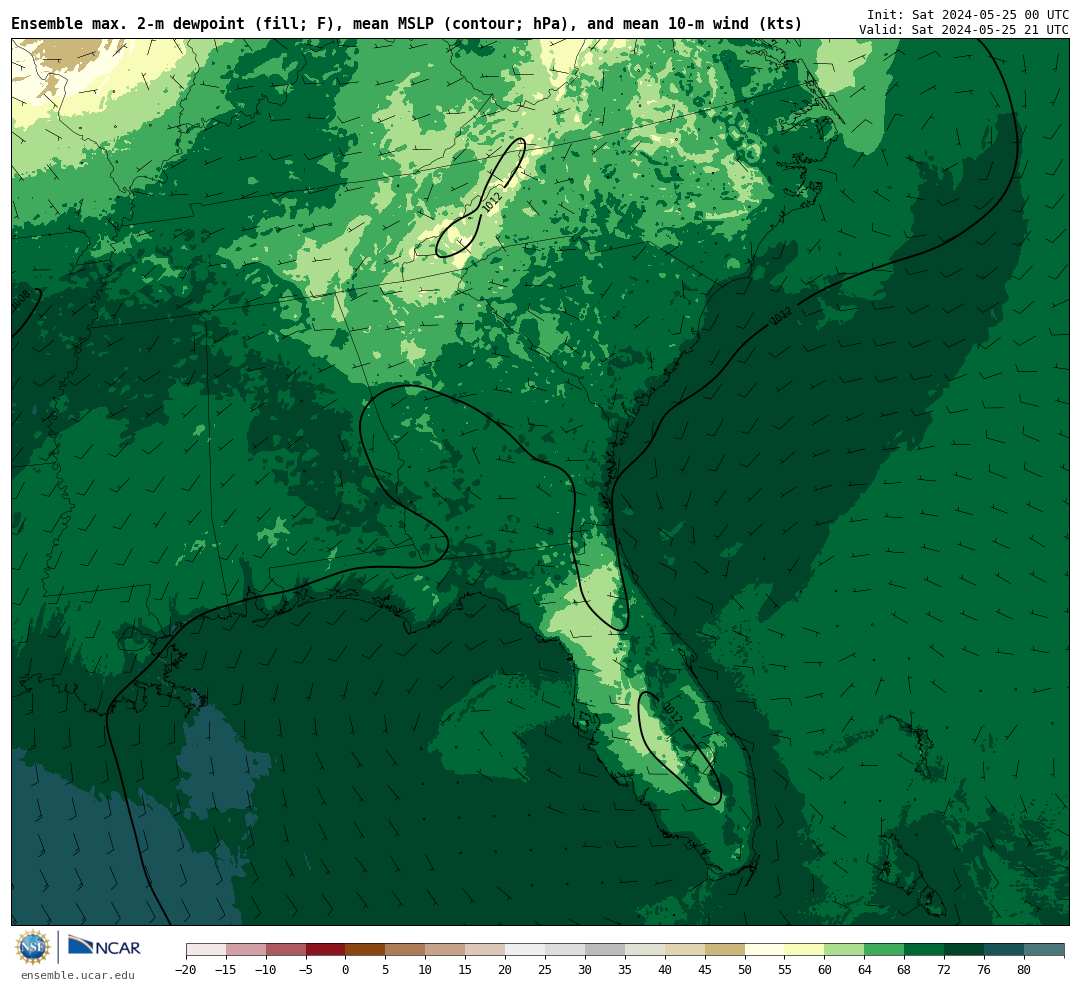This screenshot has height=988, width=1080.
Task: Click the 76 tick label on the colorbar
Action: click(984, 969)
